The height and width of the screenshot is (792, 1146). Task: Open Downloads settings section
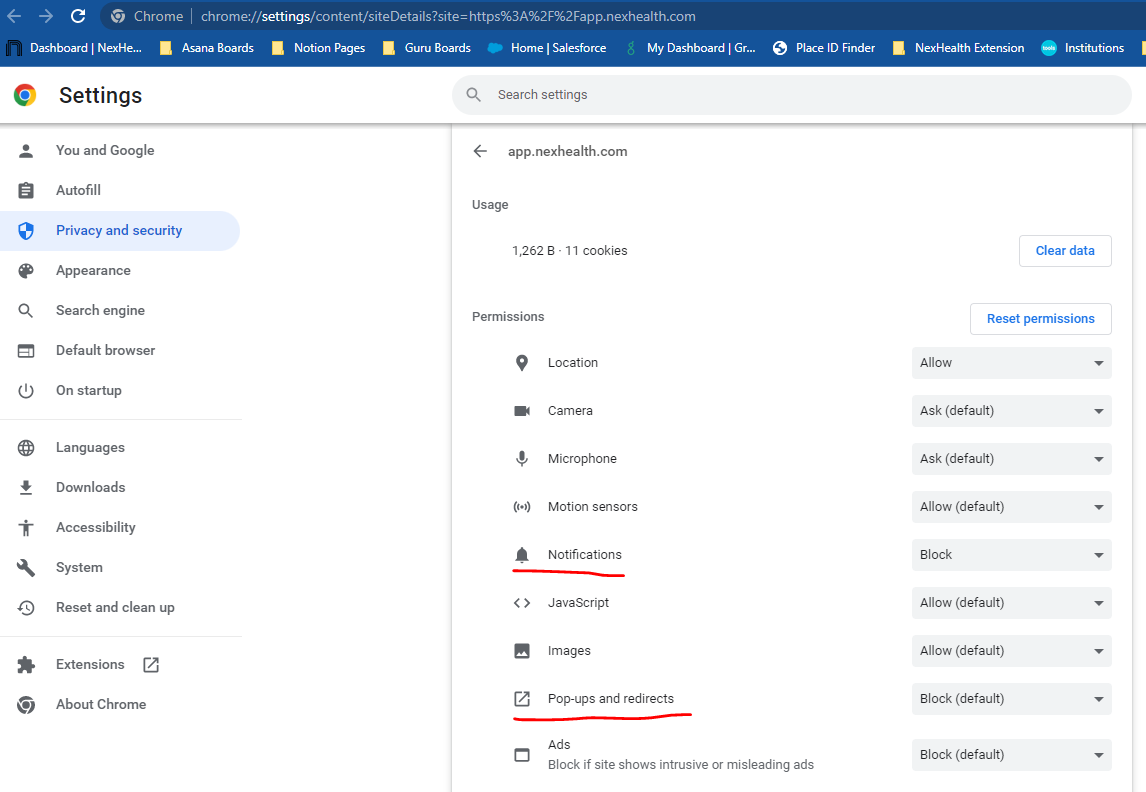pyautogui.click(x=120, y=487)
